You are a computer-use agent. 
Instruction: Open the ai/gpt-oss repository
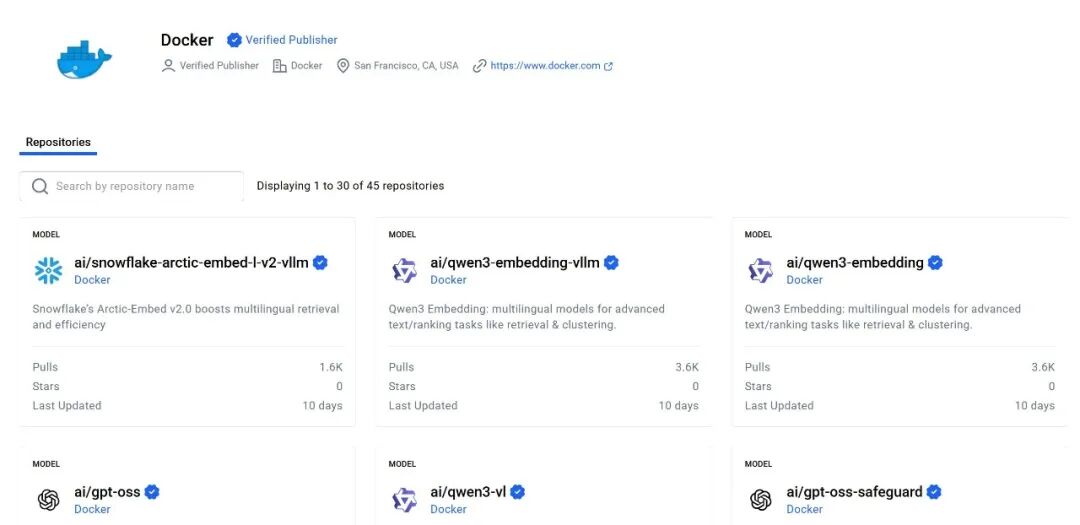(107, 492)
